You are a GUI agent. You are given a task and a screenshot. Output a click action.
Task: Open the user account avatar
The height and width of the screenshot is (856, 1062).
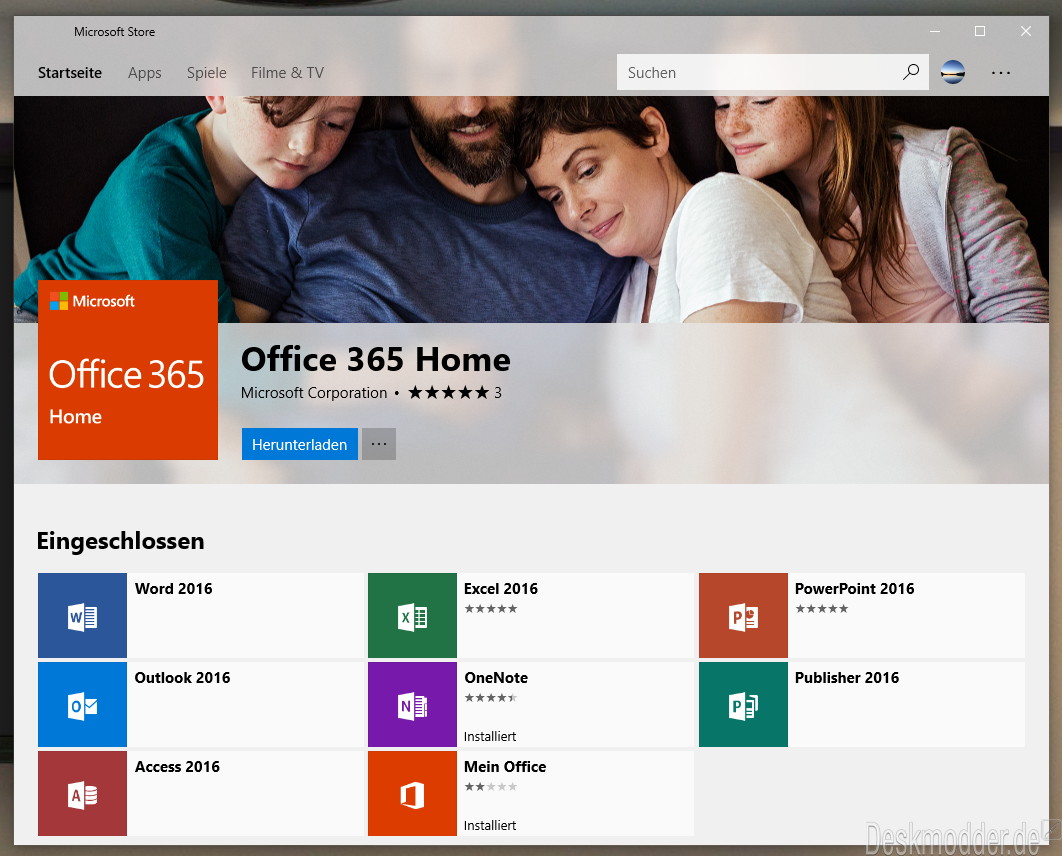coord(952,72)
